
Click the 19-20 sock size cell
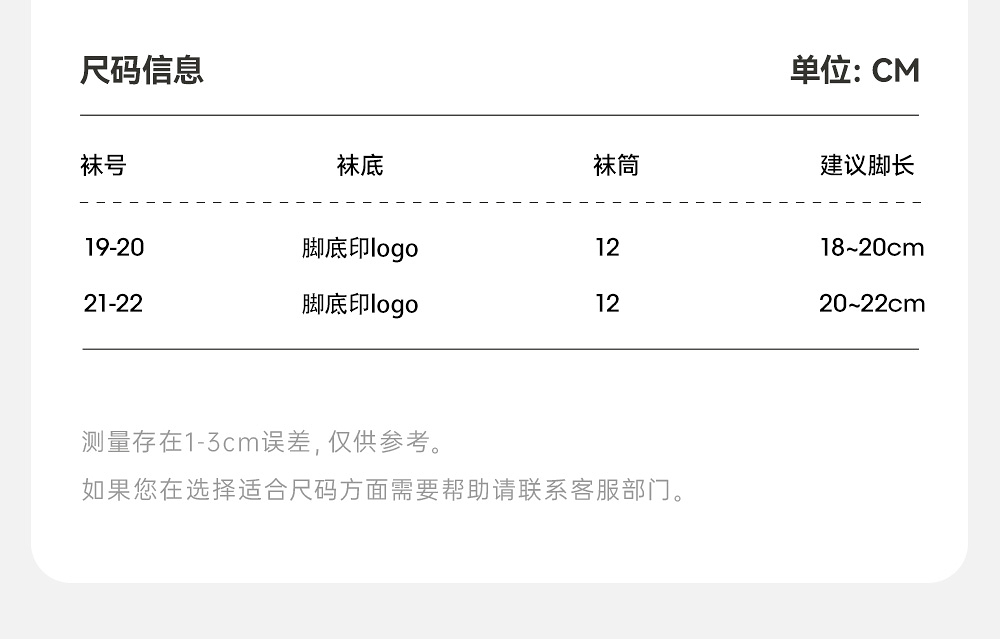[114, 247]
